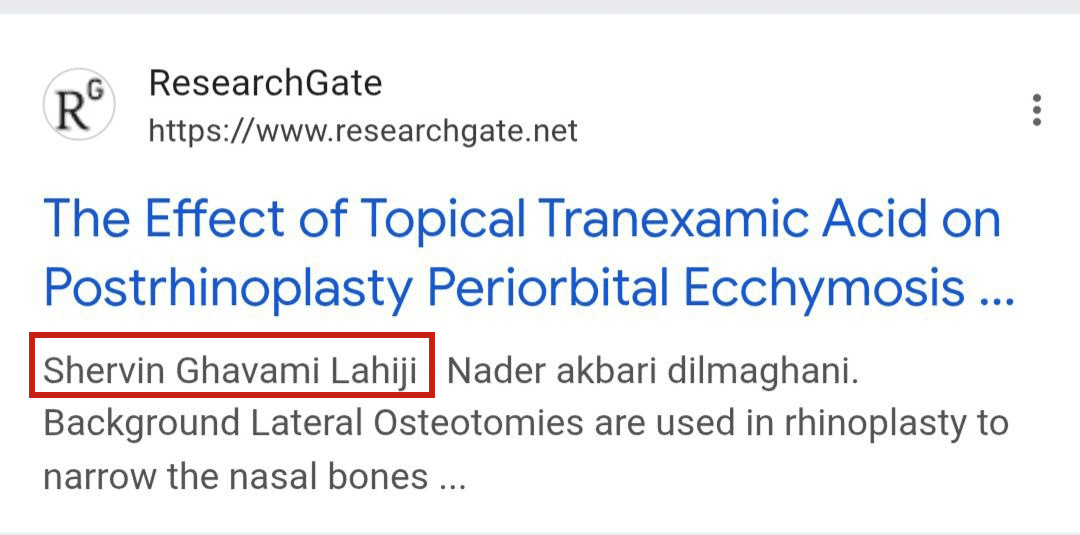
Task: Click the Background Lateral Osteotomies snippet line
Action: pyautogui.click(x=526, y=425)
